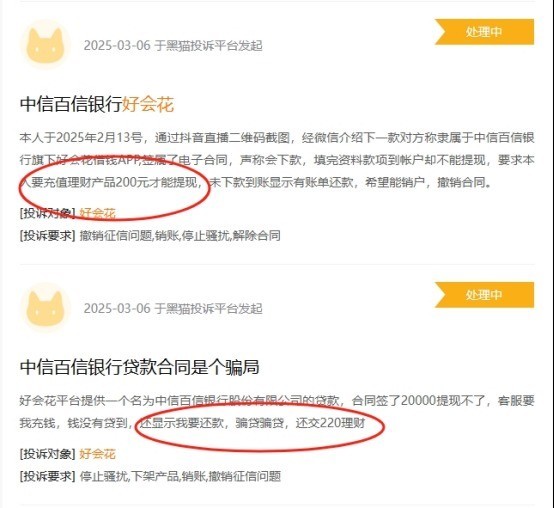
Task: Click the second complaint body about 合同签了20000
Action: point(277,412)
